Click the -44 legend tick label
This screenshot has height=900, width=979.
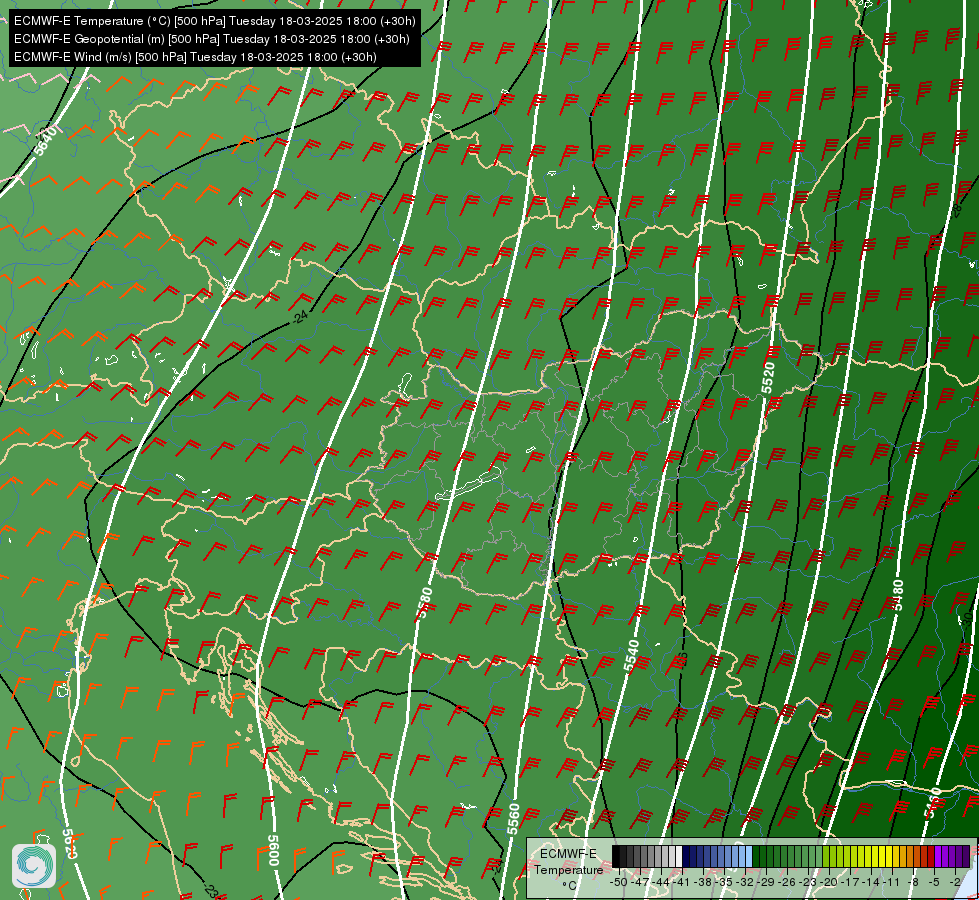click(x=661, y=882)
